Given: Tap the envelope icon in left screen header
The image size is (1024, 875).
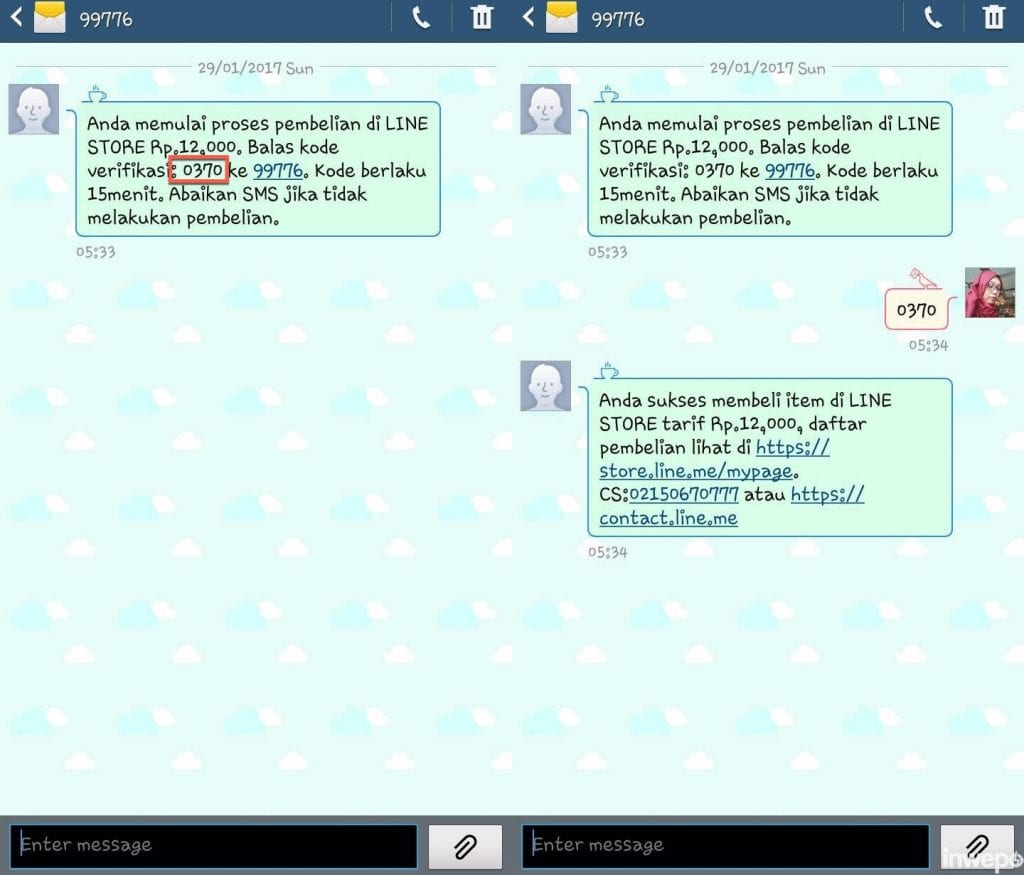Looking at the screenshot, I should (x=50, y=17).
